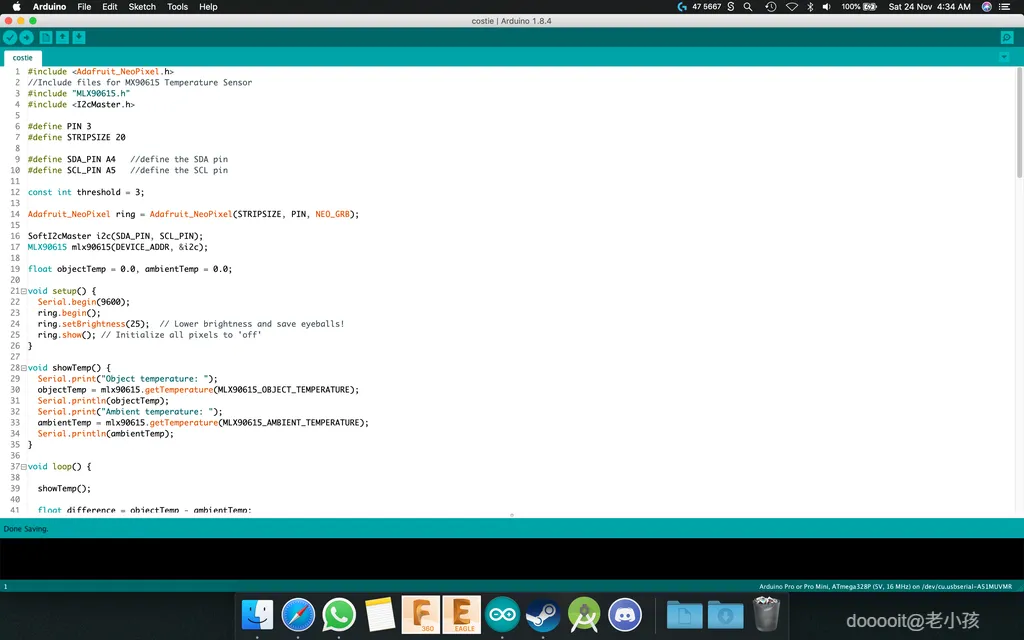
Task: Open the Tools menu
Action: [177, 7]
